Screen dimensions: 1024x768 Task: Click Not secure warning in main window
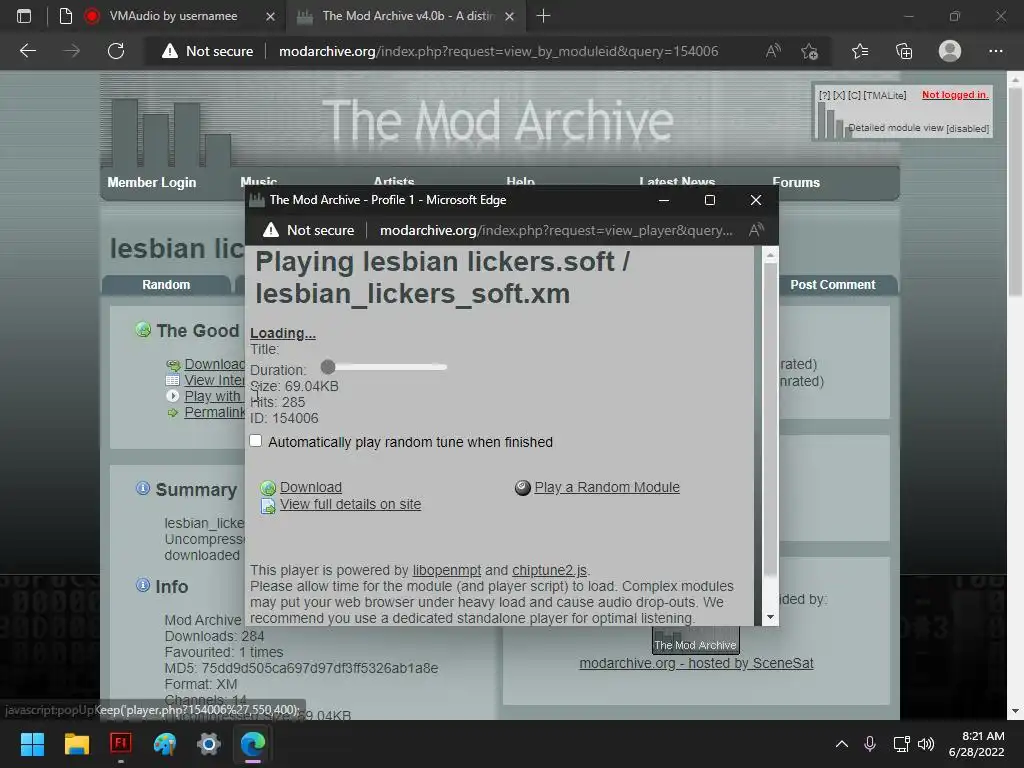208,51
